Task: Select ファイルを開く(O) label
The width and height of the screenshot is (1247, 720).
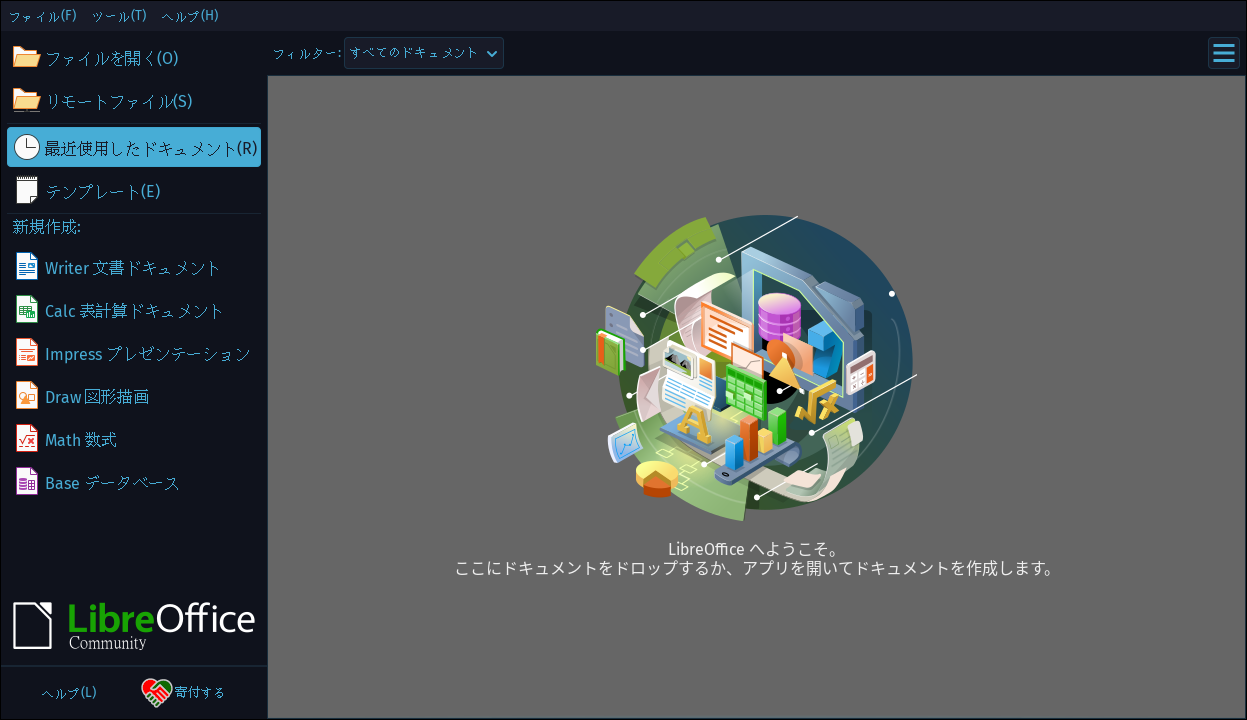Action: (112, 58)
